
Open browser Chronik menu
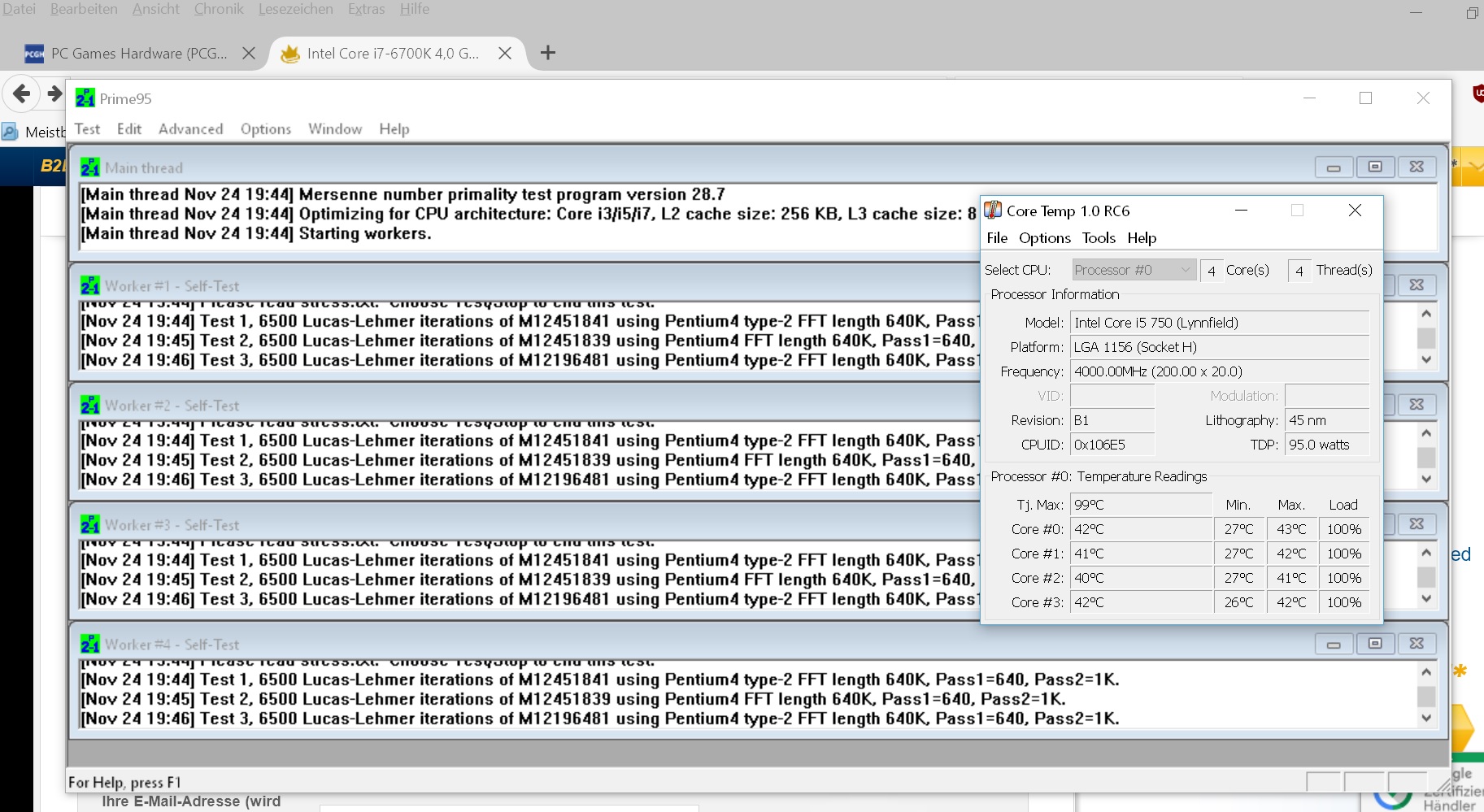pos(219,9)
